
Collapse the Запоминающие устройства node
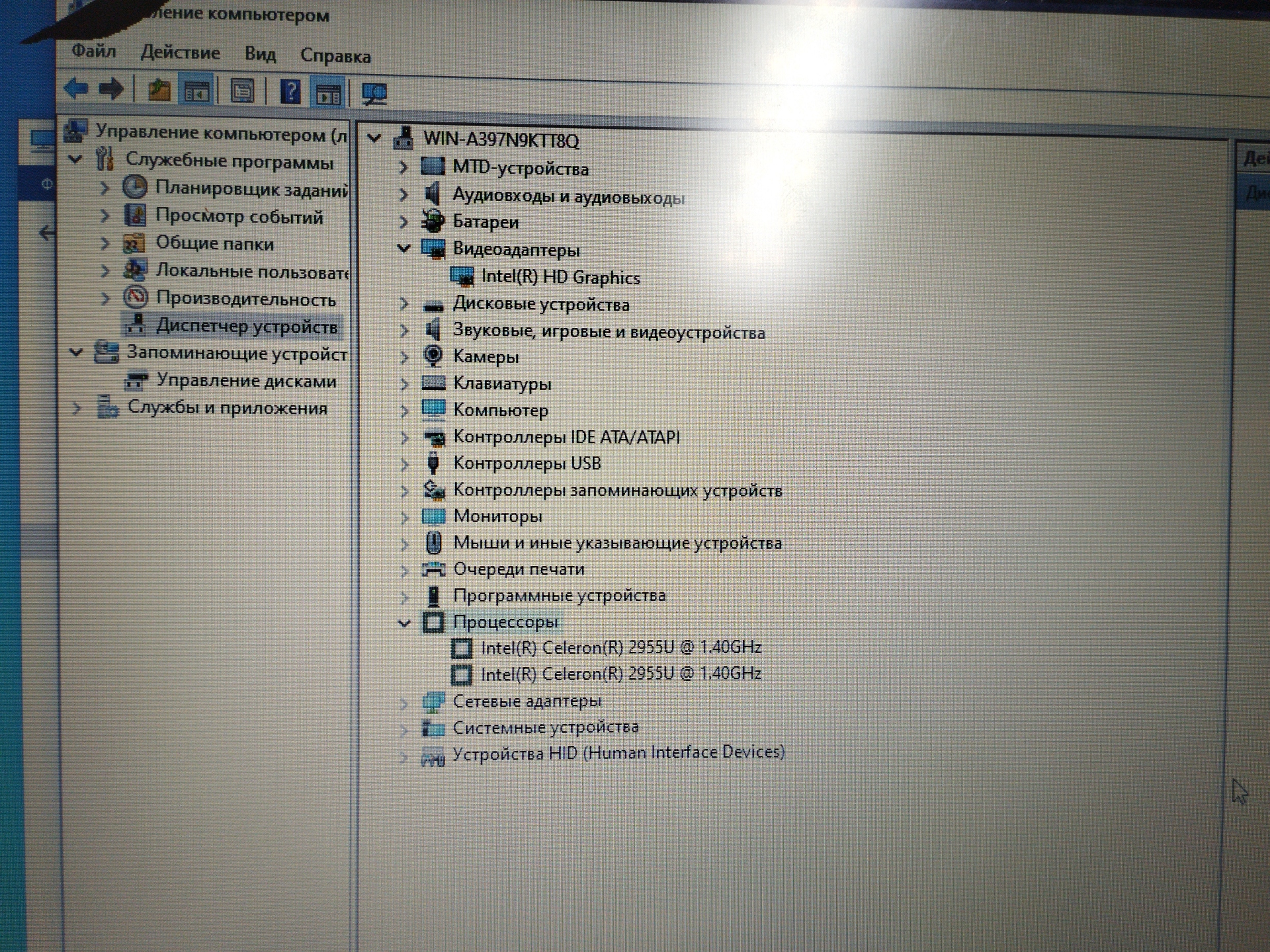(x=76, y=352)
